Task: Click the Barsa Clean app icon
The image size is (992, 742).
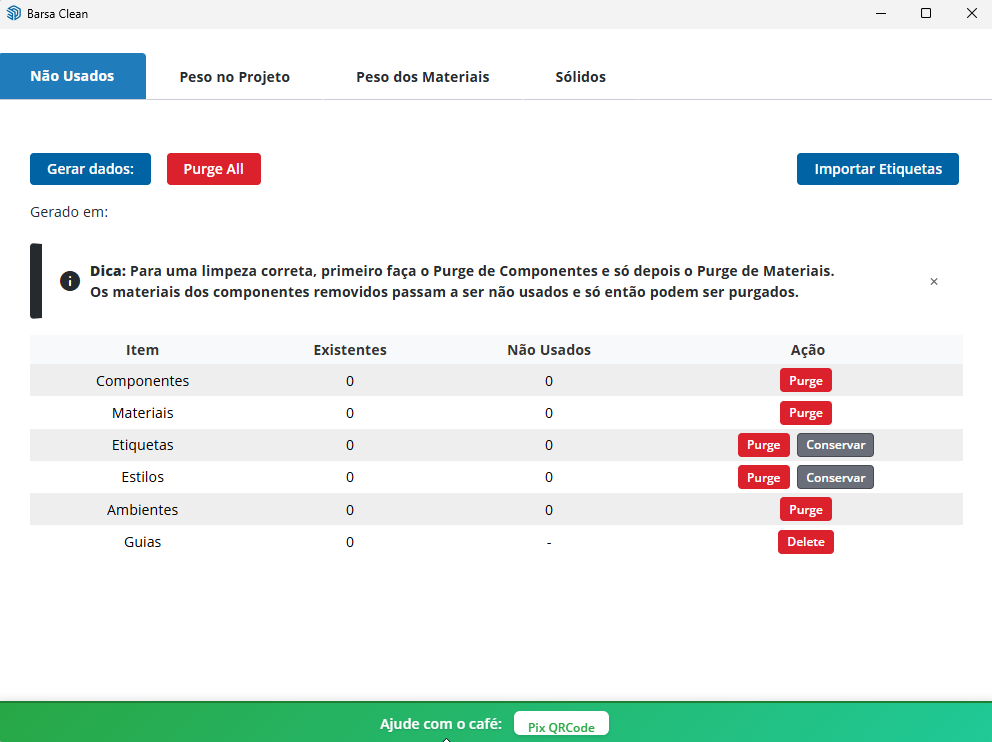Action: 13,14
